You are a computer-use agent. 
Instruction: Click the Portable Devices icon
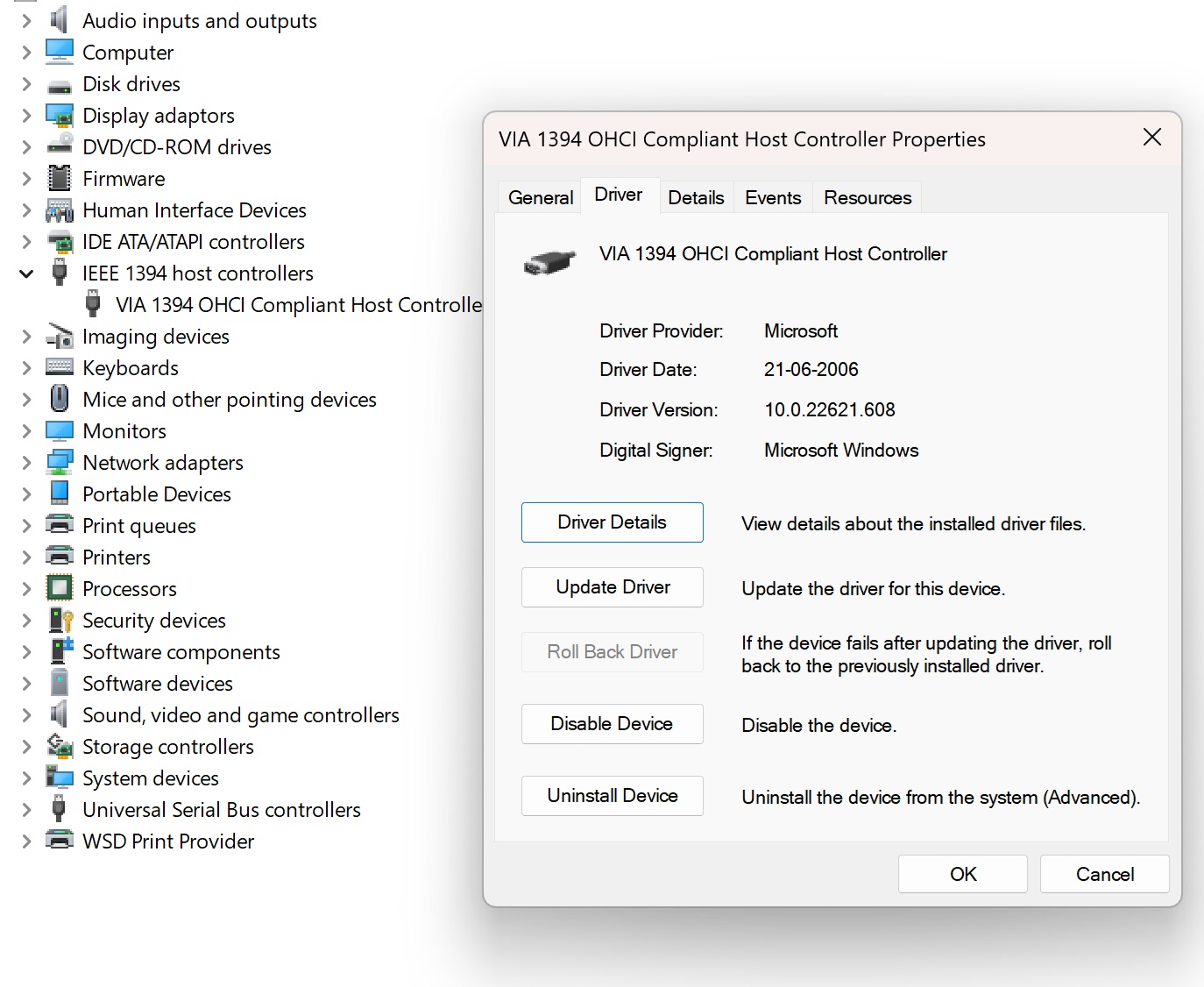pos(59,493)
